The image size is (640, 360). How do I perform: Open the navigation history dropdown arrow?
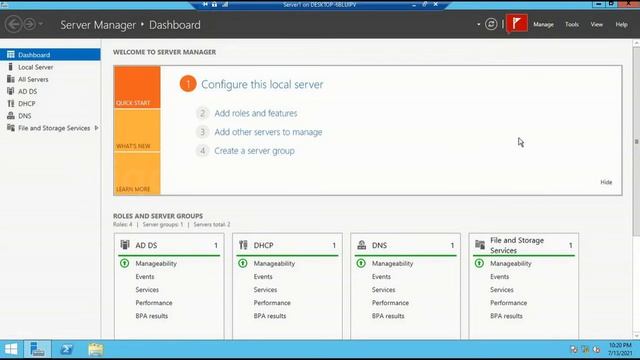[40, 24]
